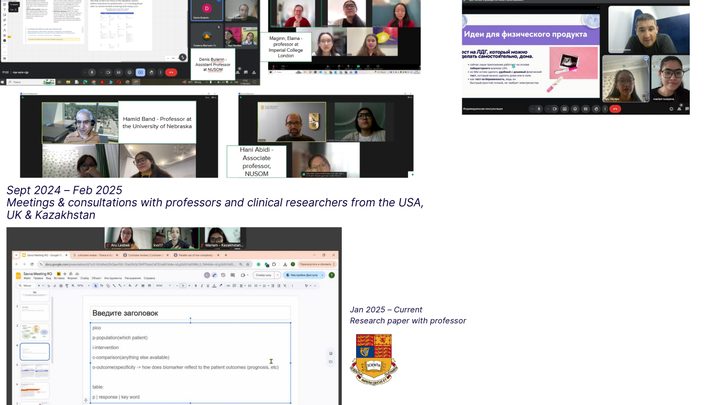Open meeting info in Russian product-ideas call
The width and height of the screenshot is (720, 405).
pos(671,109)
